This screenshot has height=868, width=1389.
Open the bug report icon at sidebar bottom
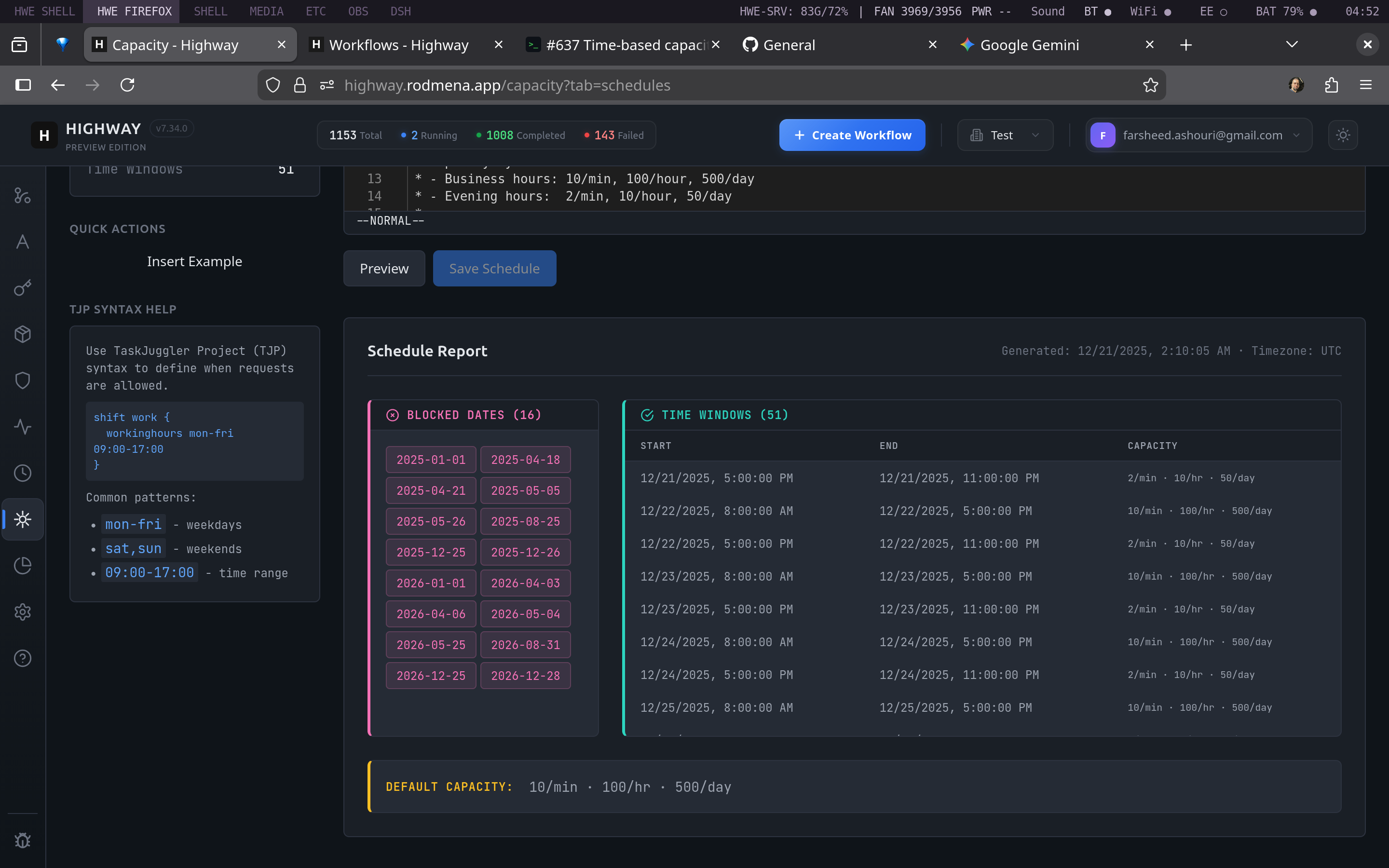click(22, 840)
